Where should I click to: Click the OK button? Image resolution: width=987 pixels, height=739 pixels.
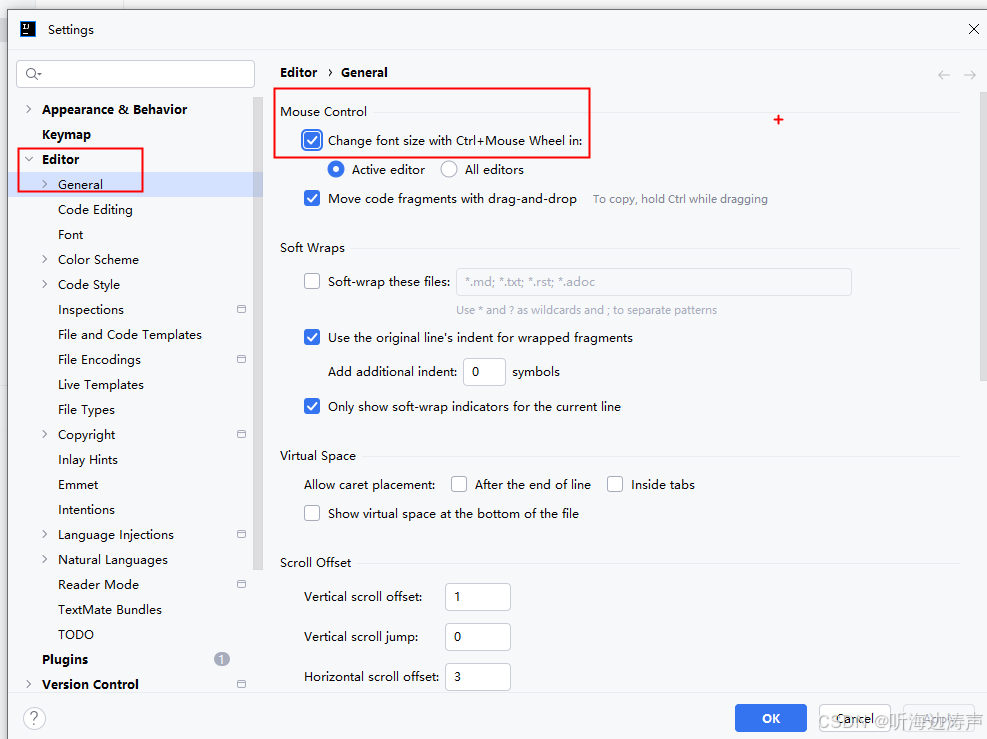pos(770,718)
